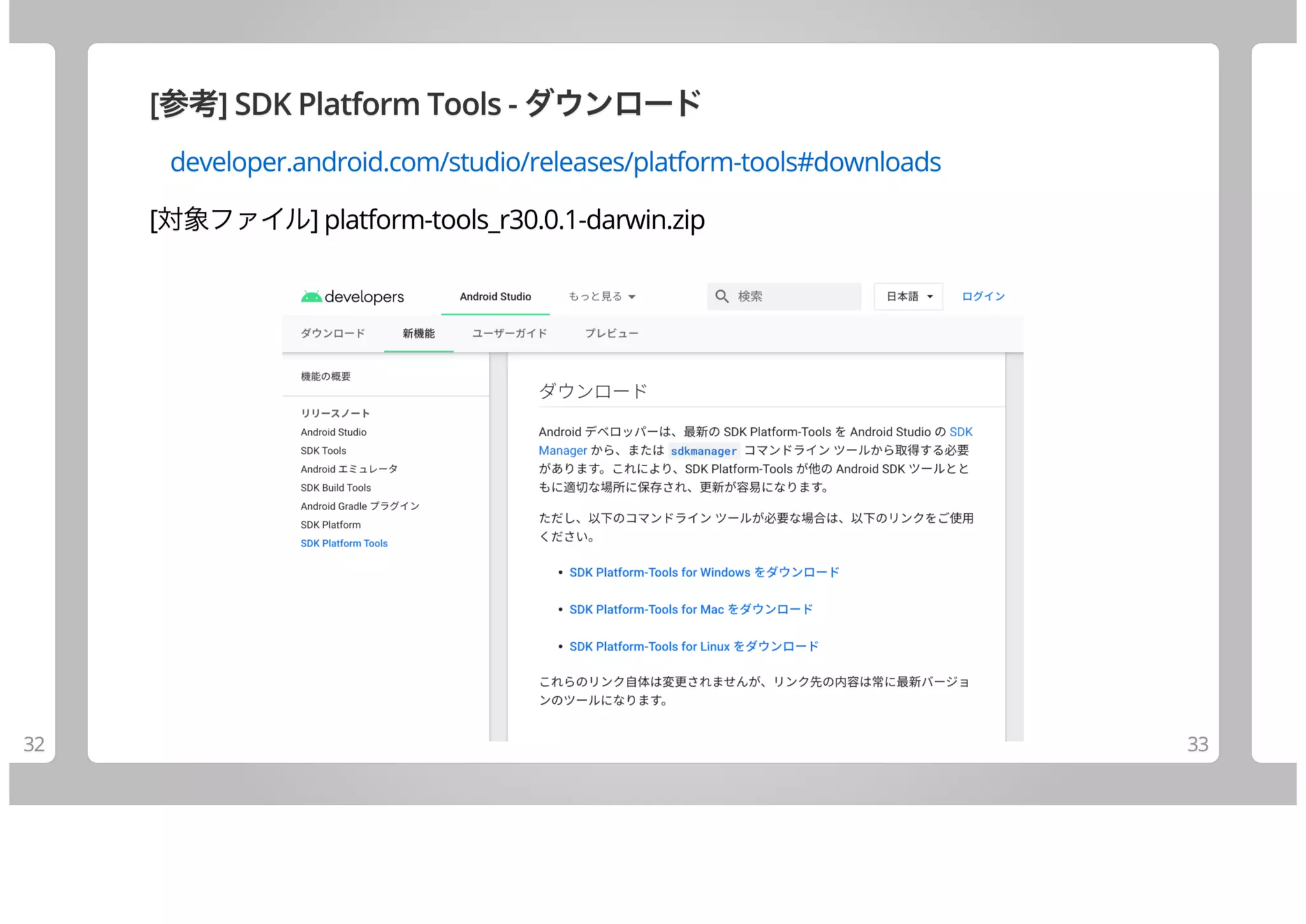Screen dimensions: 1306x924
Task: Click the search magnifier icon
Action: (722, 297)
